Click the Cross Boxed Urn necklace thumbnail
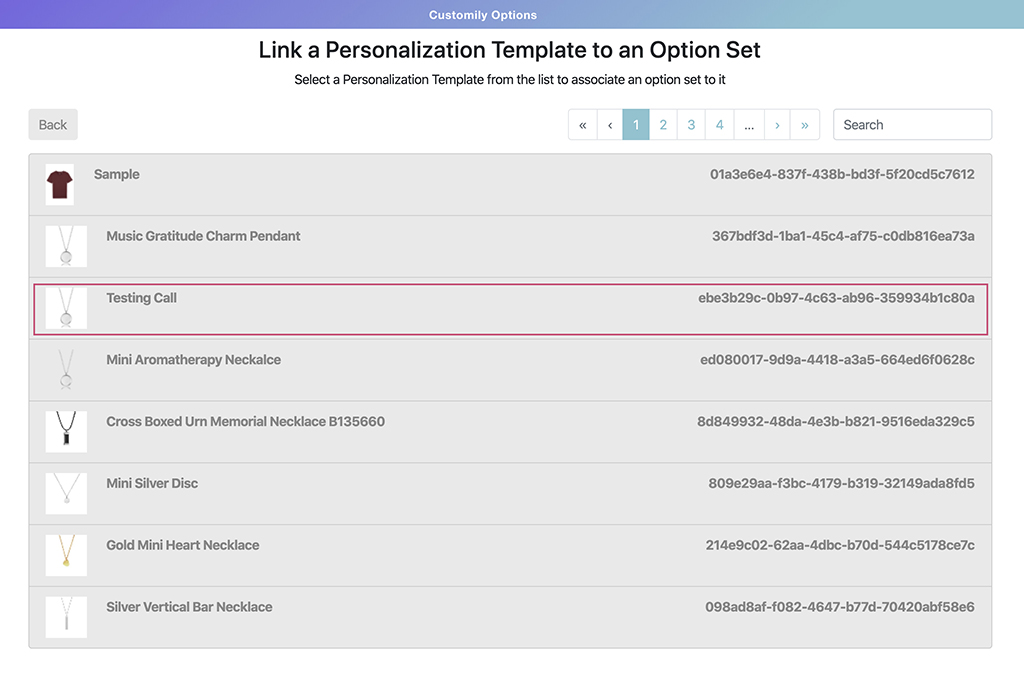 [x=66, y=432]
